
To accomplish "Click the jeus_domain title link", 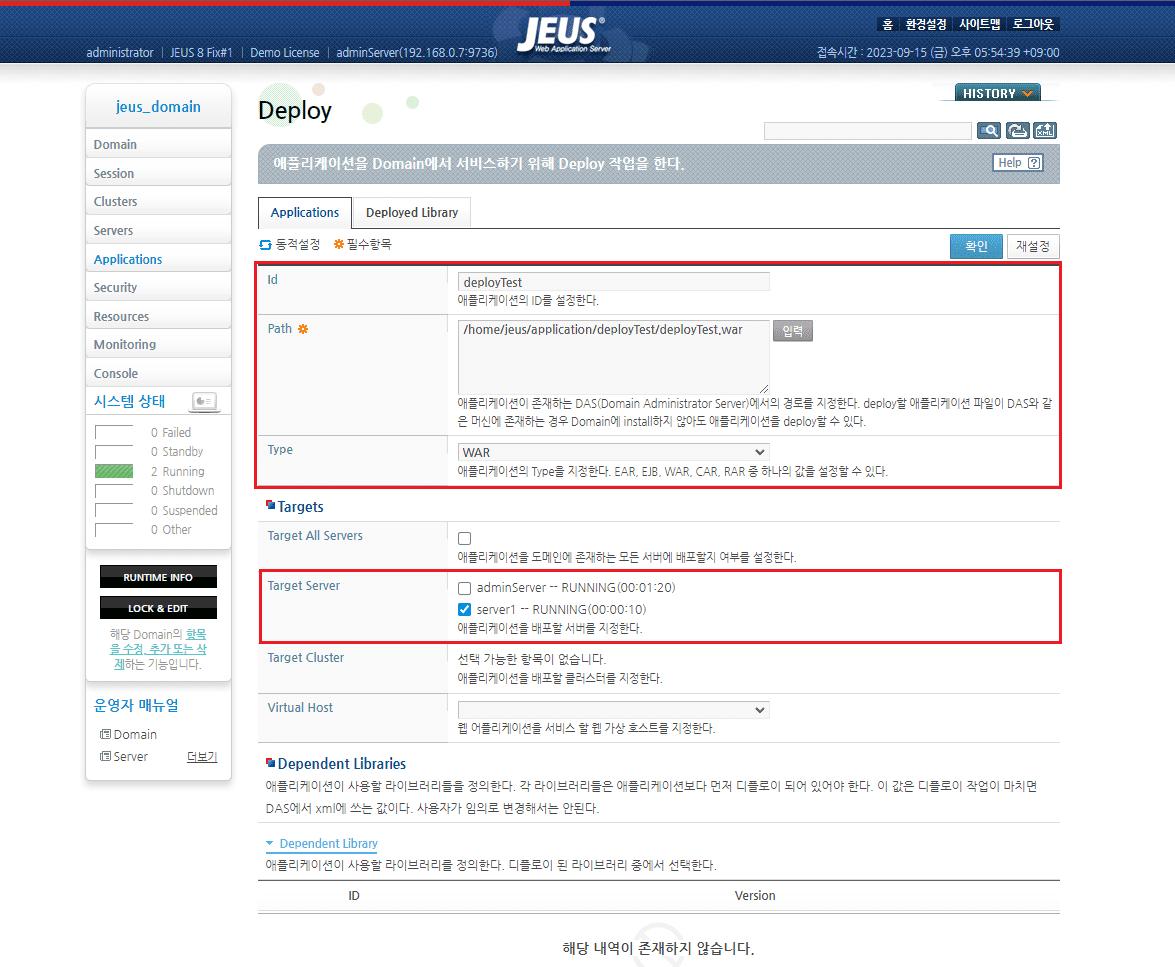I will coord(158,106).
